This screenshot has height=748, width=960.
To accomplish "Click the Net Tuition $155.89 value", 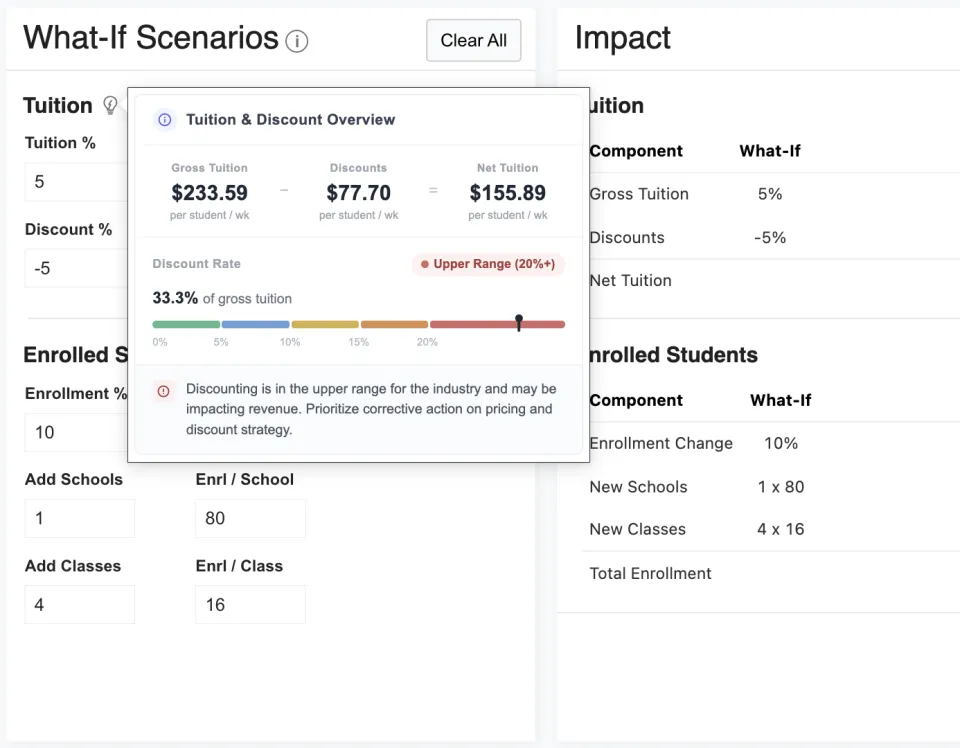I will point(508,192).
